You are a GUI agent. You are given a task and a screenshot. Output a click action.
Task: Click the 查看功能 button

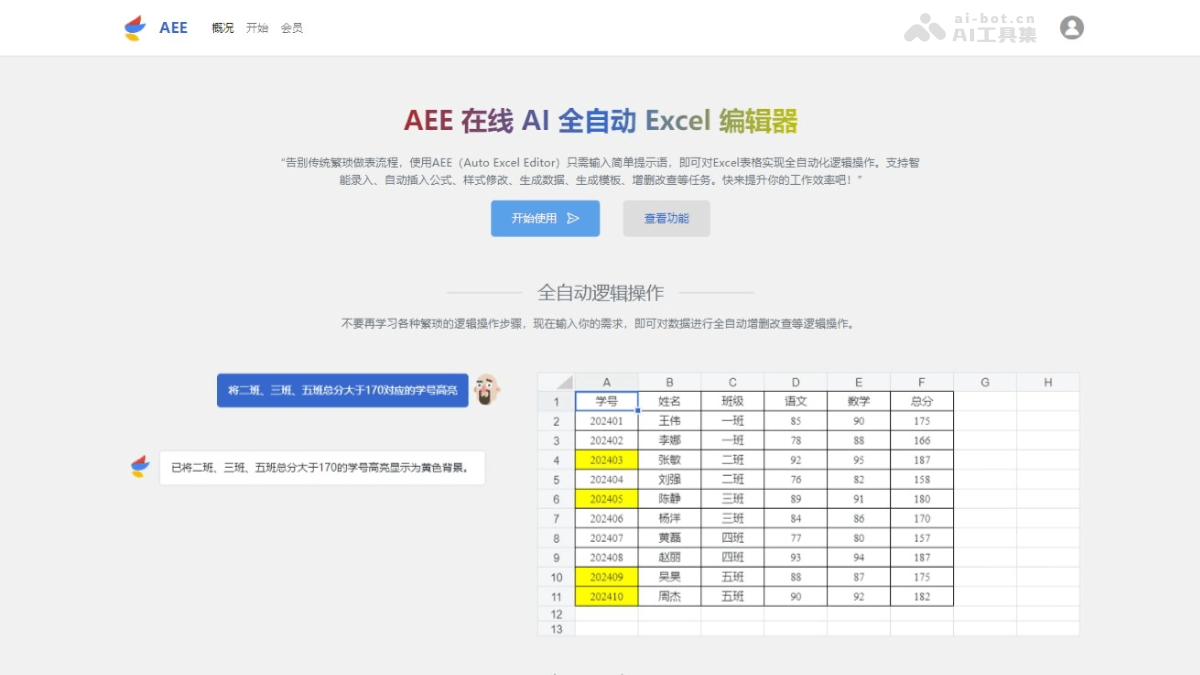pos(666,218)
